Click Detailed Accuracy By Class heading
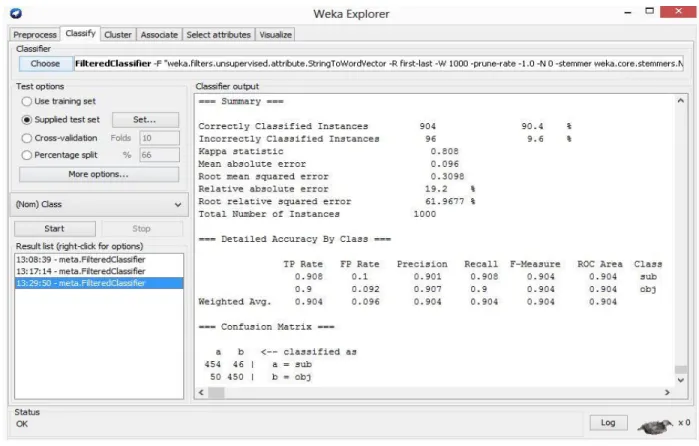The width and height of the screenshot is (699, 446). (x=295, y=239)
